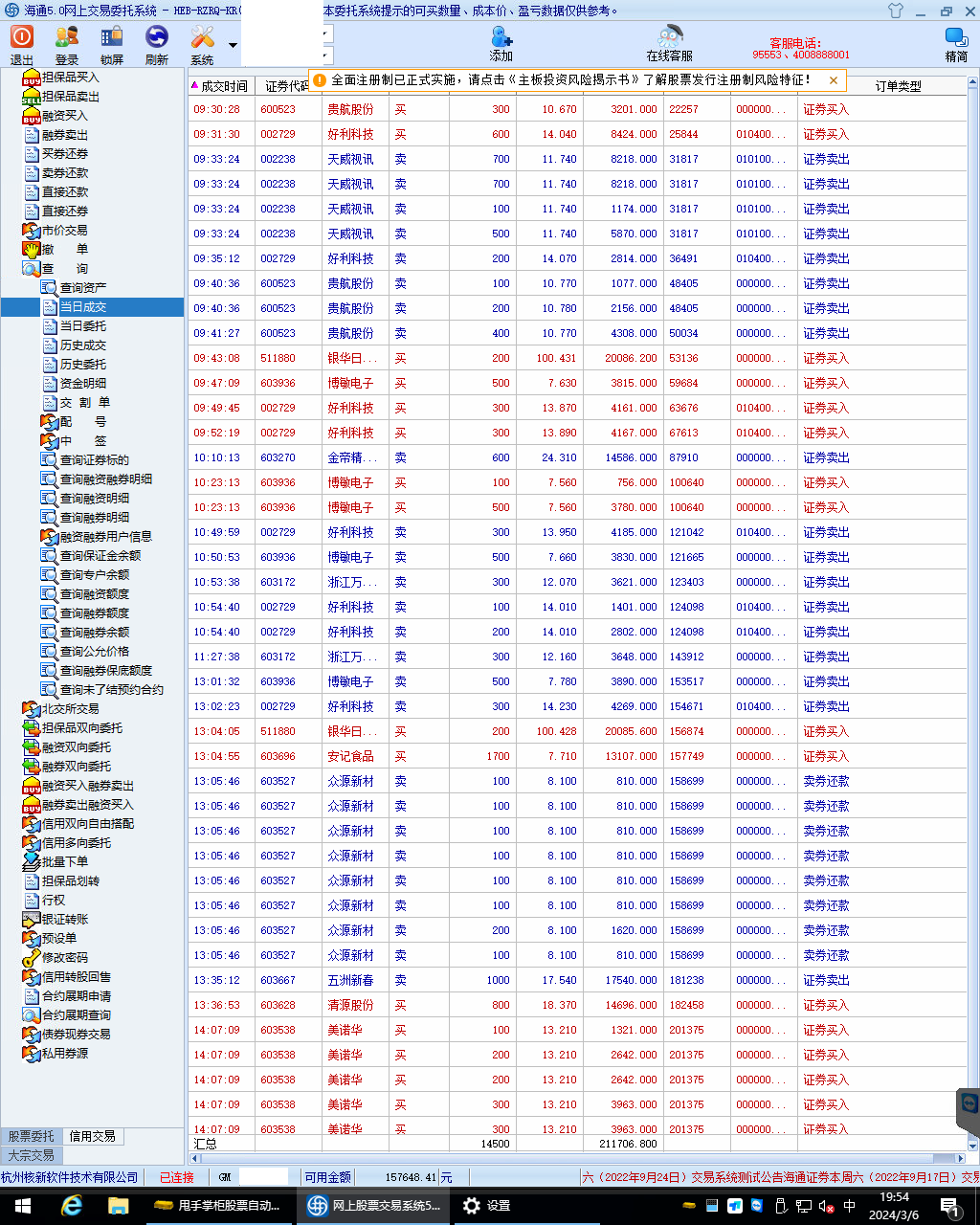The image size is (980, 1225).
Task: Switch to 大宗交易 tab
Action: 32,1155
